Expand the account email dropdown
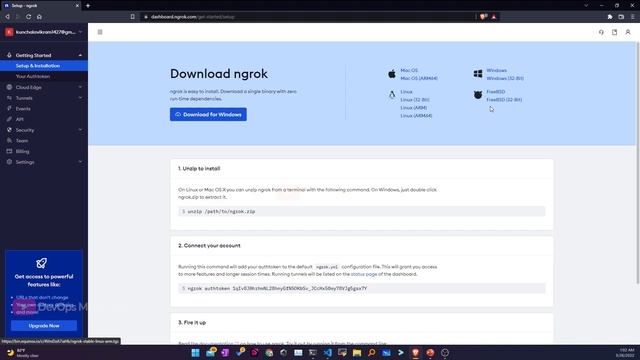 [80, 32]
